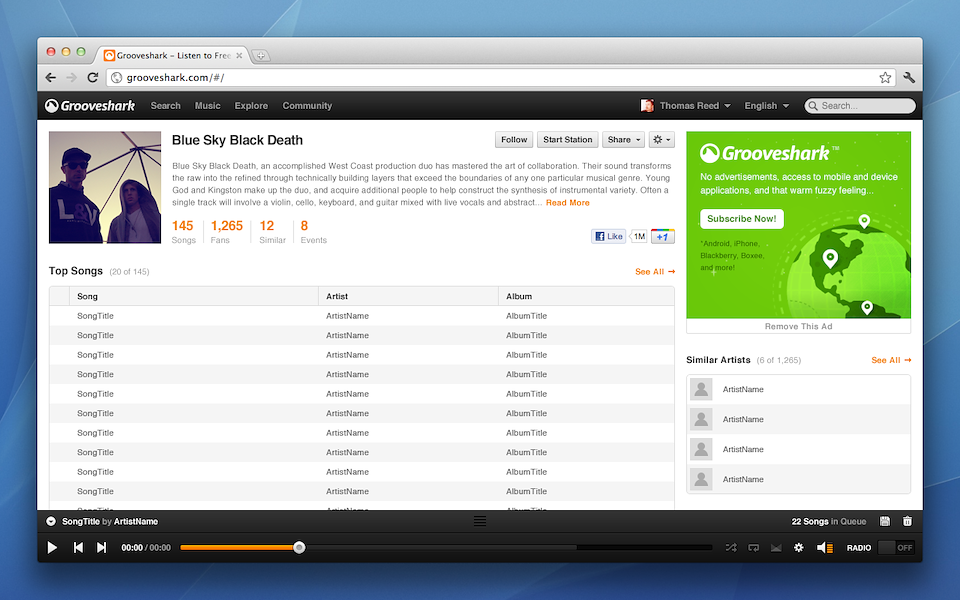Click the play button in the player
This screenshot has width=960, height=600.
click(52, 547)
